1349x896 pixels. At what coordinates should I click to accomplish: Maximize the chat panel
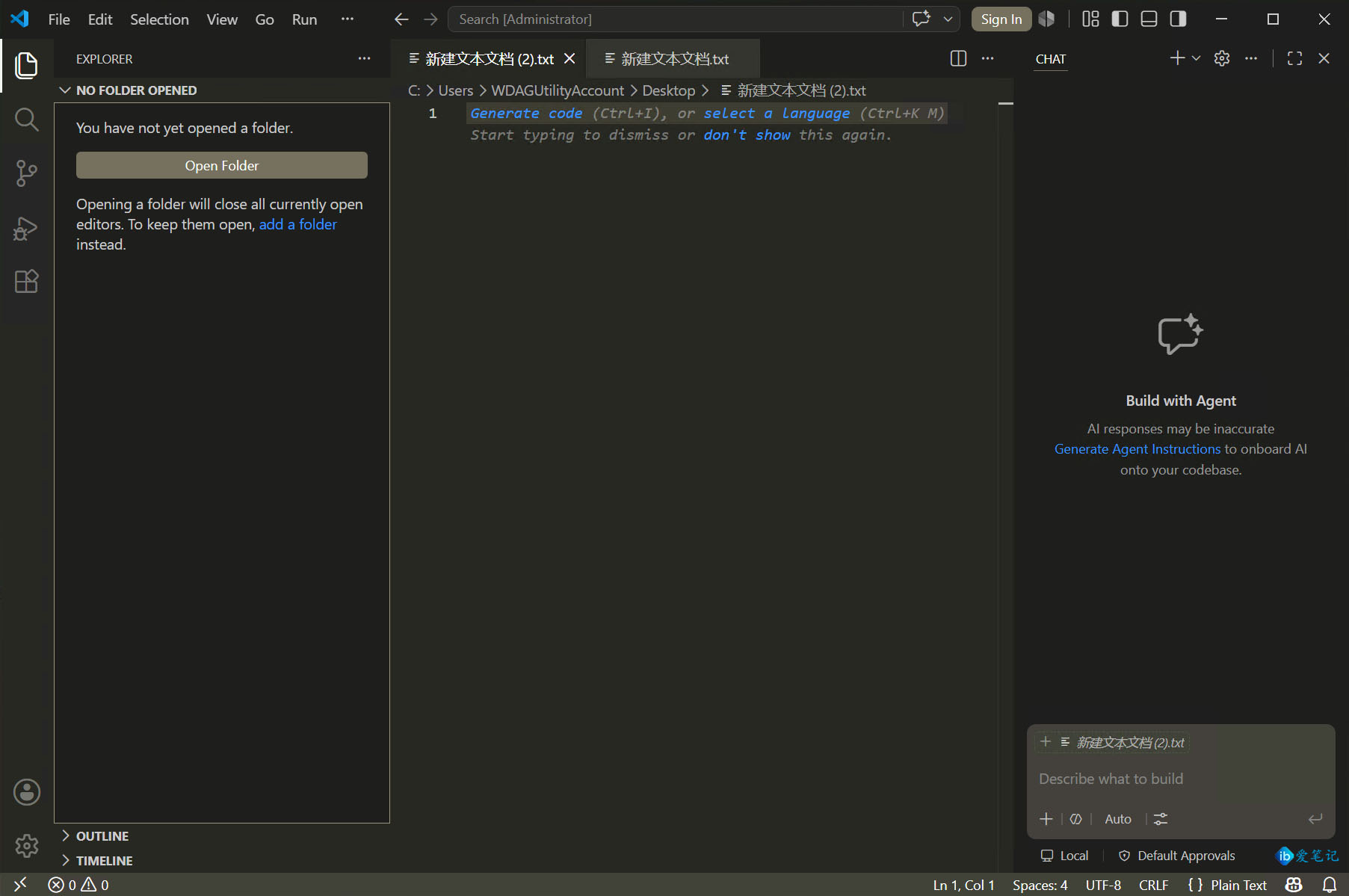click(x=1295, y=58)
